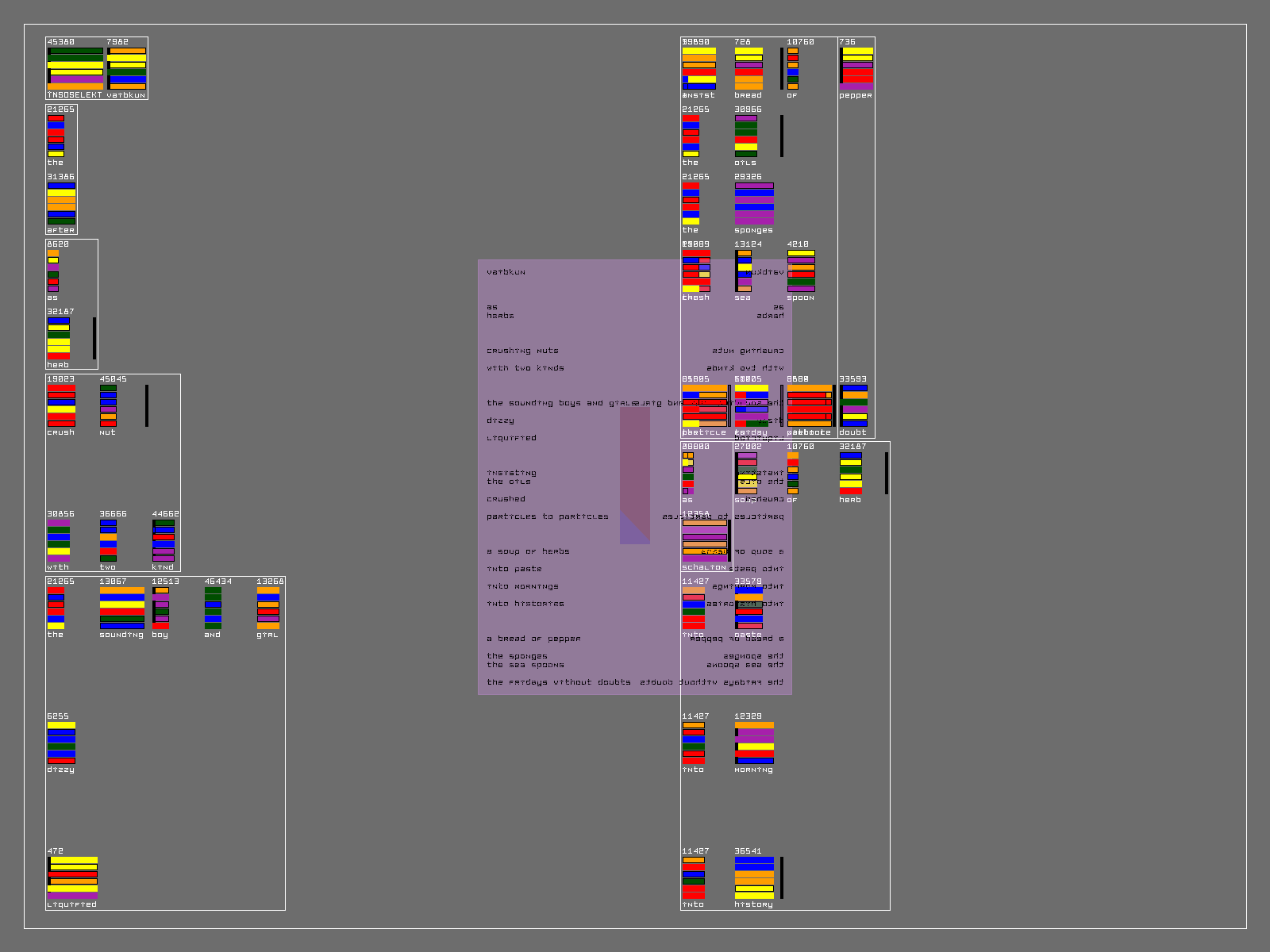The width and height of the screenshot is (1270, 952).
Task: Click the 'crush' color bar stack
Action: (x=61, y=406)
